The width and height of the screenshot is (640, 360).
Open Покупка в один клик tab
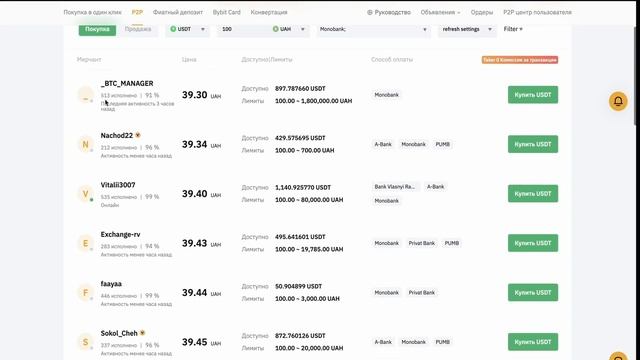click(93, 12)
